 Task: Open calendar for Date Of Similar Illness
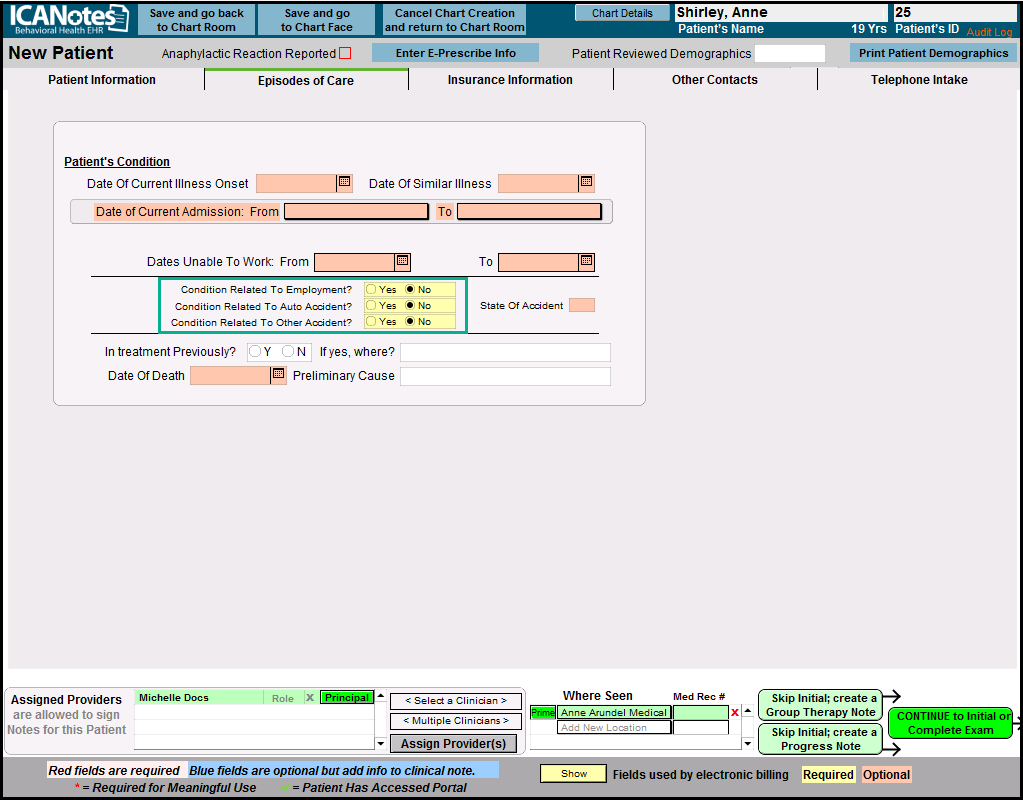[586, 183]
